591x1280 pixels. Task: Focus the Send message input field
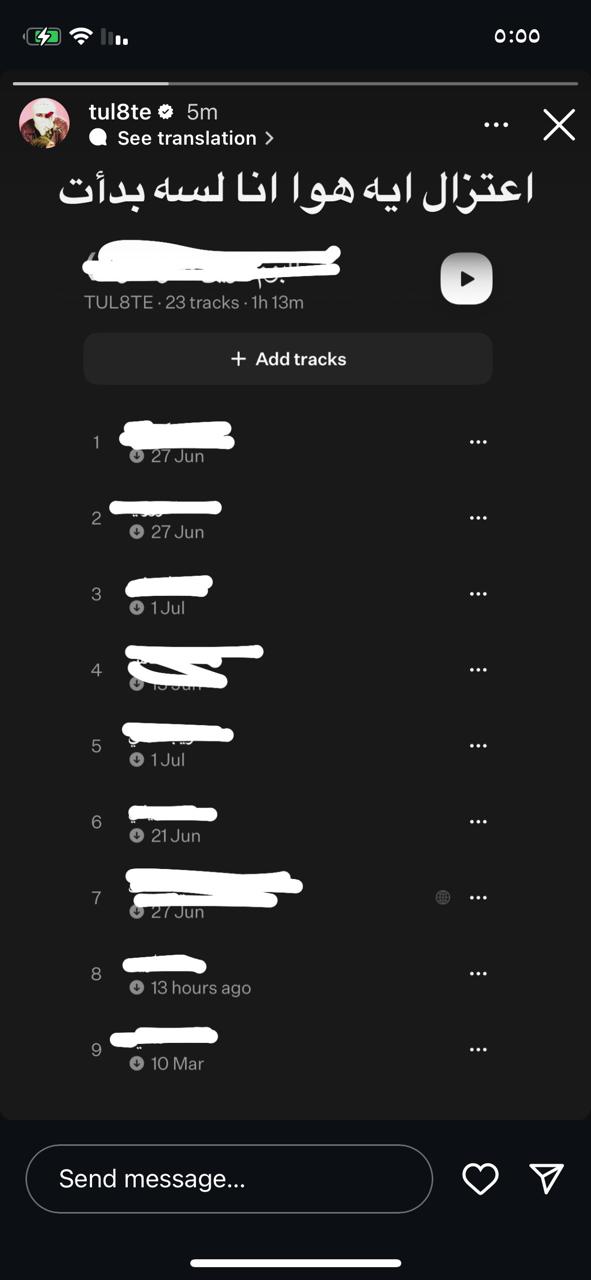pos(229,1179)
